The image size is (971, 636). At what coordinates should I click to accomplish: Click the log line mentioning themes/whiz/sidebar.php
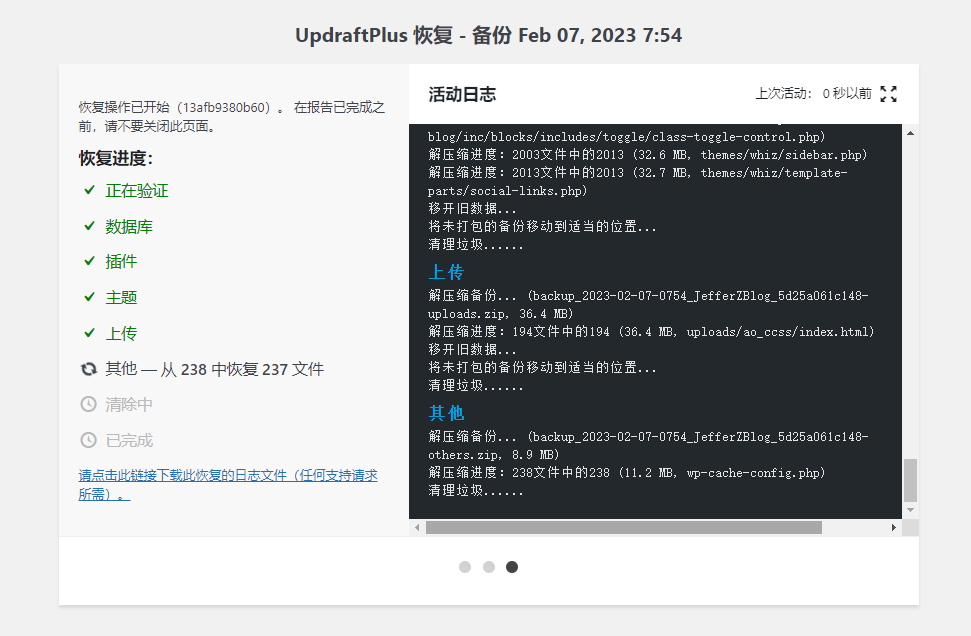pos(648,155)
